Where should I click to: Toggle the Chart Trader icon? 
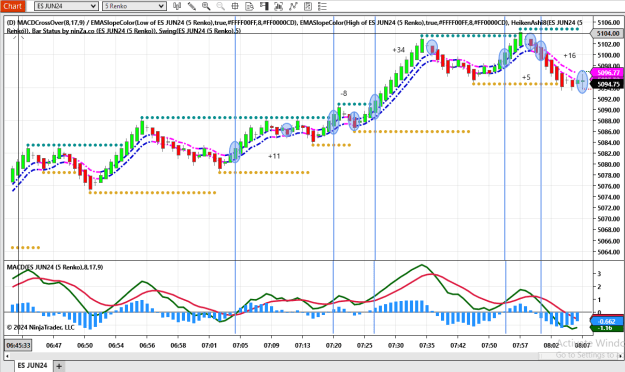click(x=264, y=6)
